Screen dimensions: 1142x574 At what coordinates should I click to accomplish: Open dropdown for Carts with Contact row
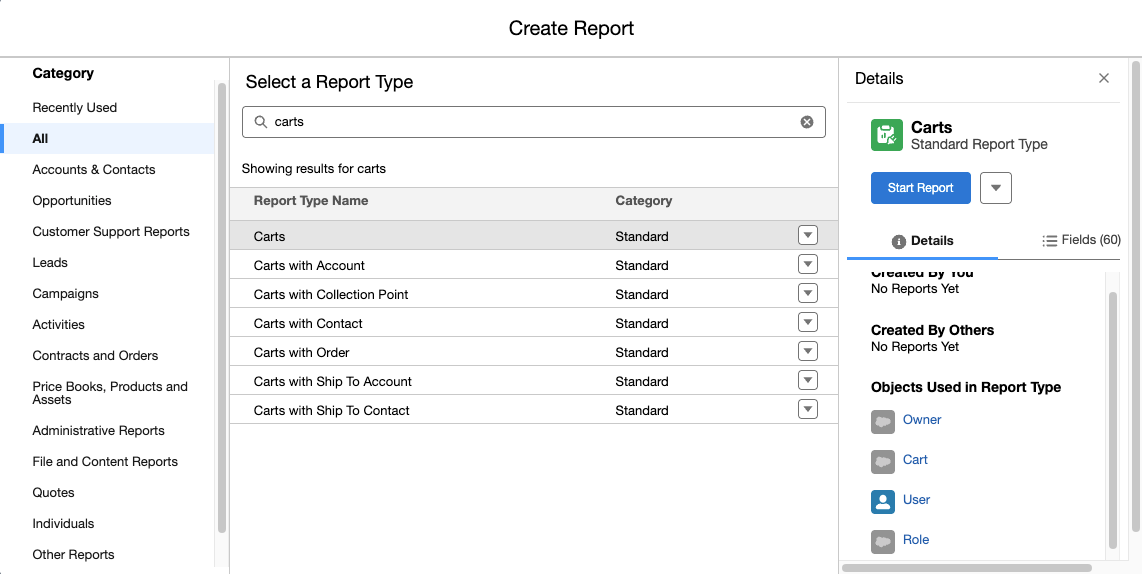point(808,323)
